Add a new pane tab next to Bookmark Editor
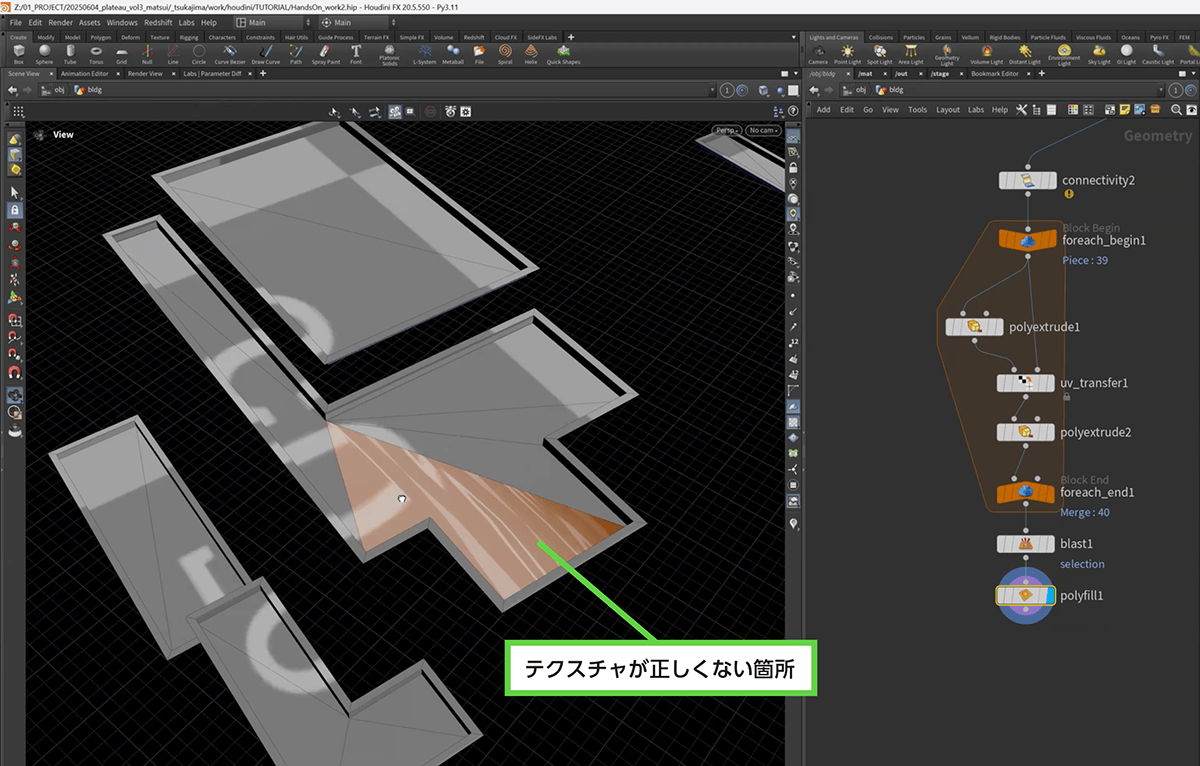 [1040, 73]
